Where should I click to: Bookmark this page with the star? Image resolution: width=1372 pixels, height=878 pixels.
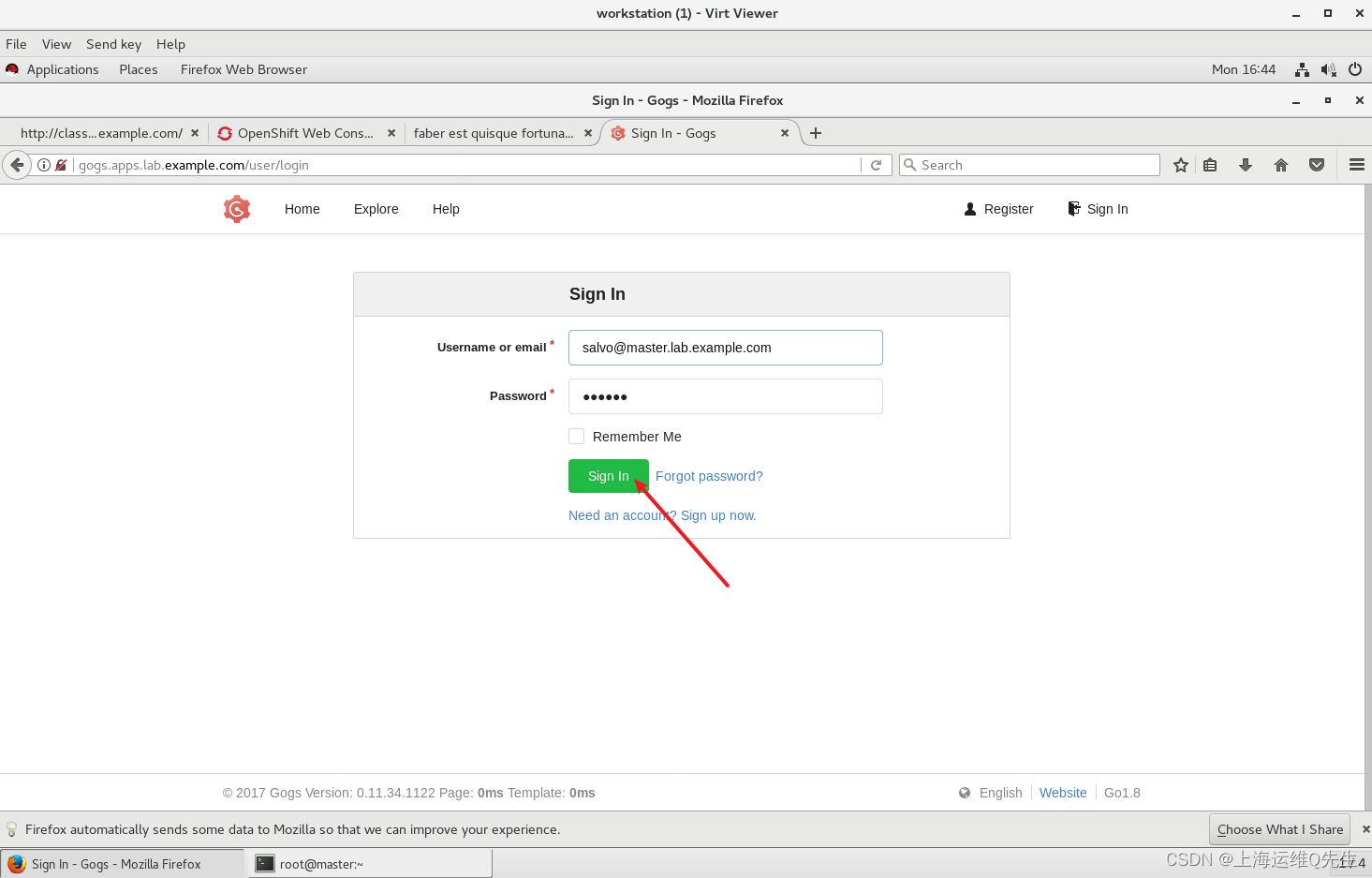point(1181,165)
